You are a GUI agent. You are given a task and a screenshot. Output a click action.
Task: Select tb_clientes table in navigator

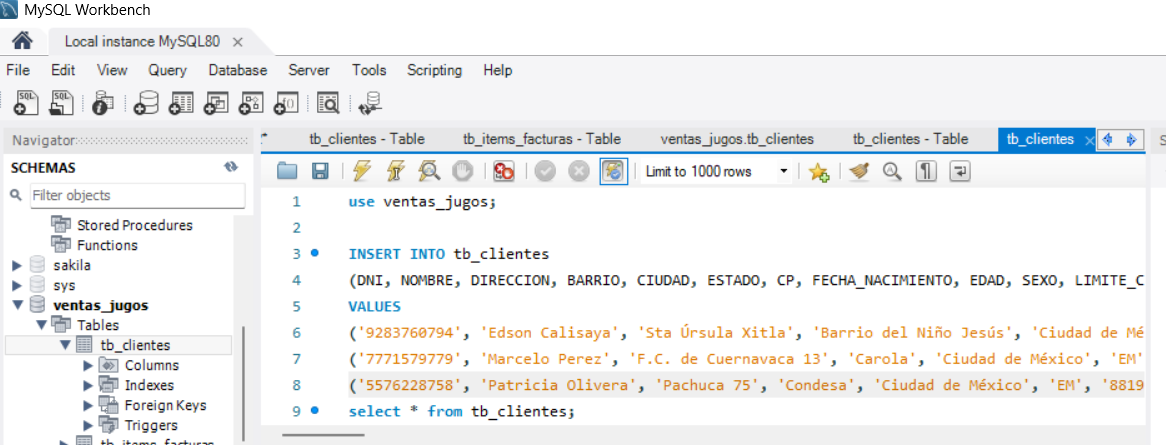click(x=135, y=345)
